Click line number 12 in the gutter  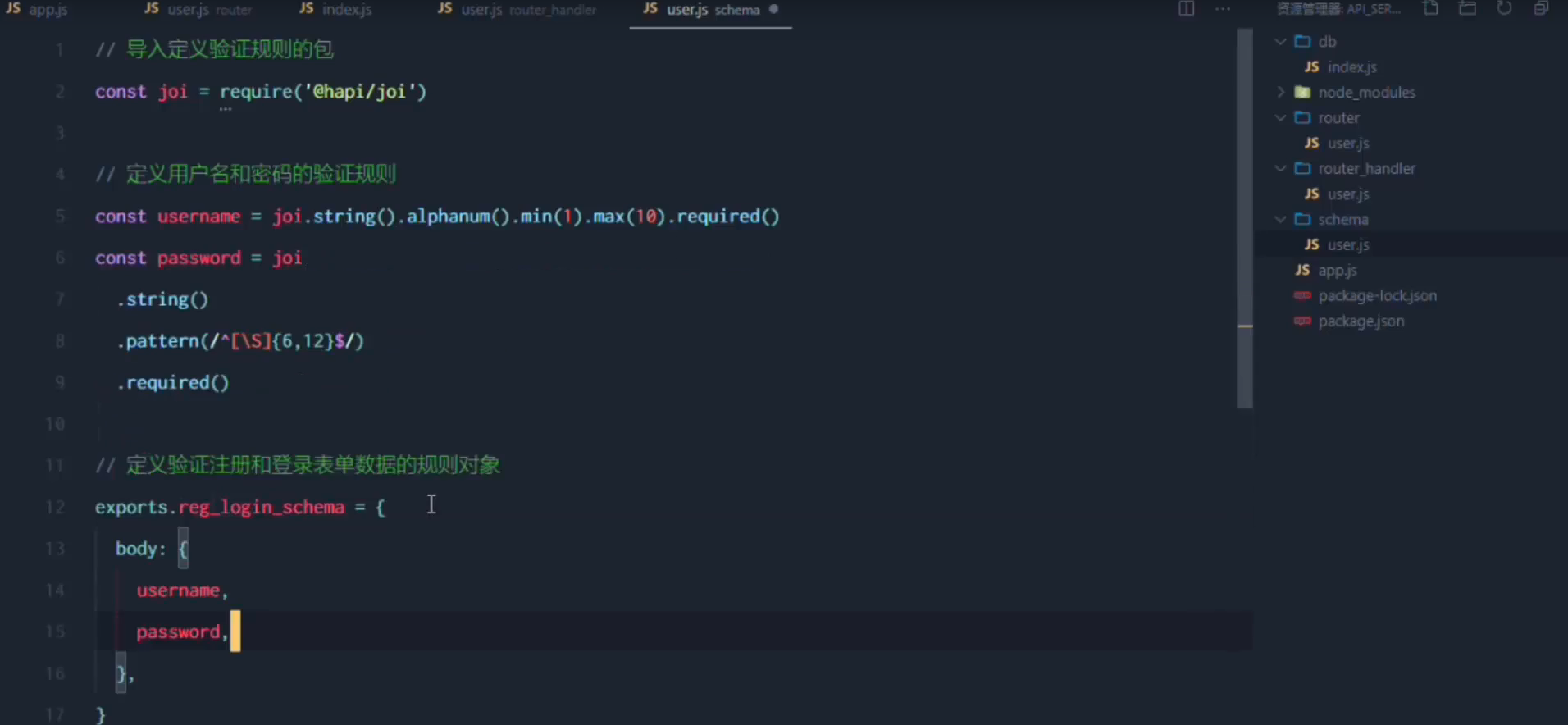coord(55,507)
